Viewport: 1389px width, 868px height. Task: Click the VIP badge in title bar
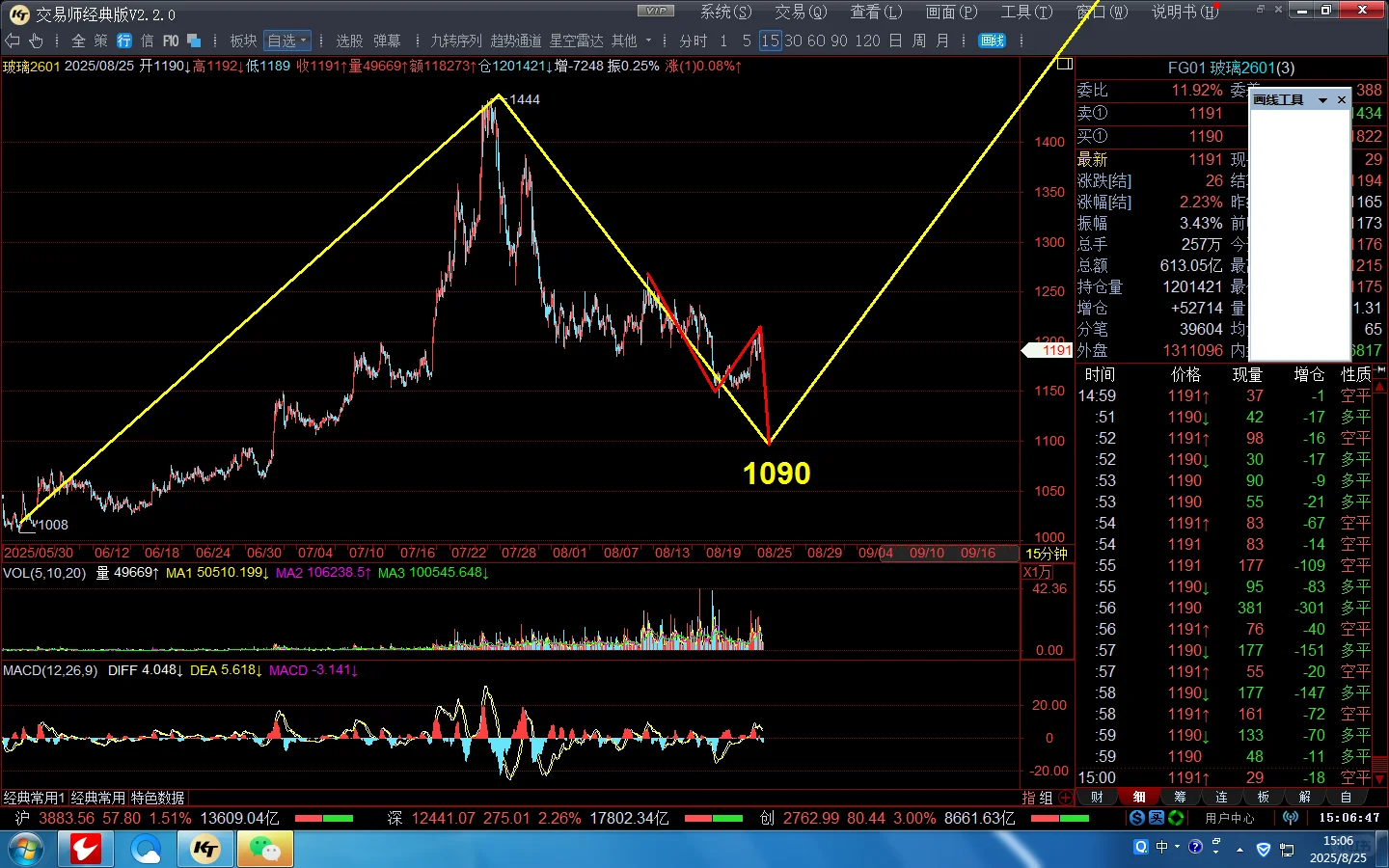pyautogui.click(x=656, y=11)
